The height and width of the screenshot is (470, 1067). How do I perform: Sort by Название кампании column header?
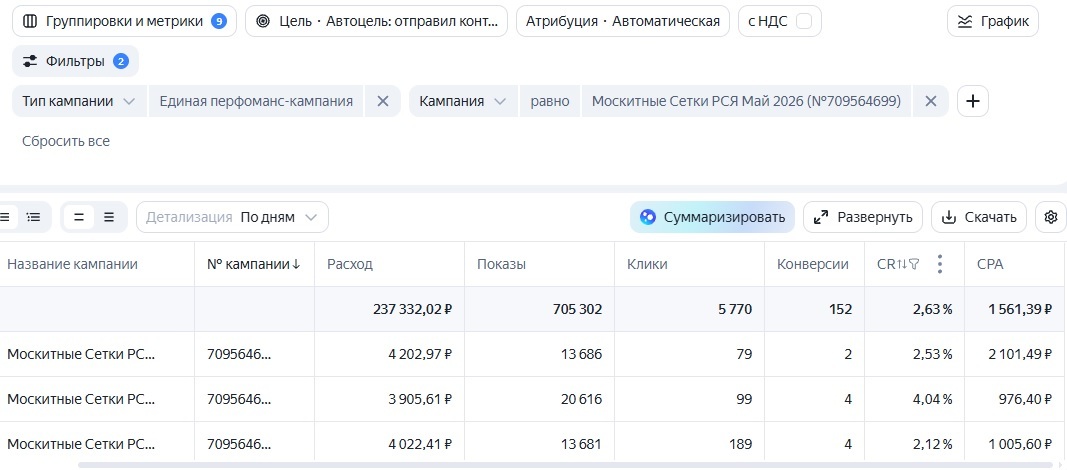tap(72, 265)
